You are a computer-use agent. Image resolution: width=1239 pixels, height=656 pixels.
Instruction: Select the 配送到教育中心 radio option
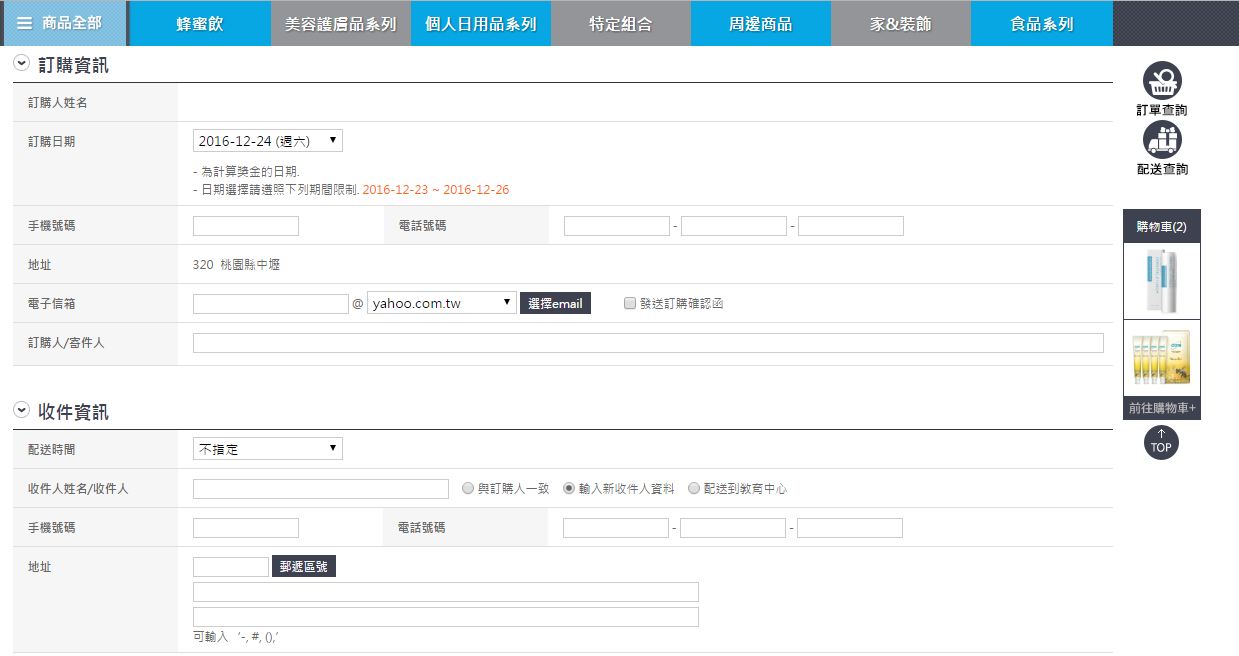[694, 489]
